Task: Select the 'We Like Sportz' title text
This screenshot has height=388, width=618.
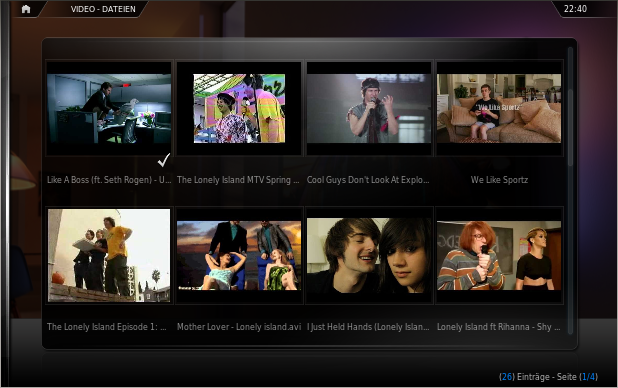Action: 499,180
